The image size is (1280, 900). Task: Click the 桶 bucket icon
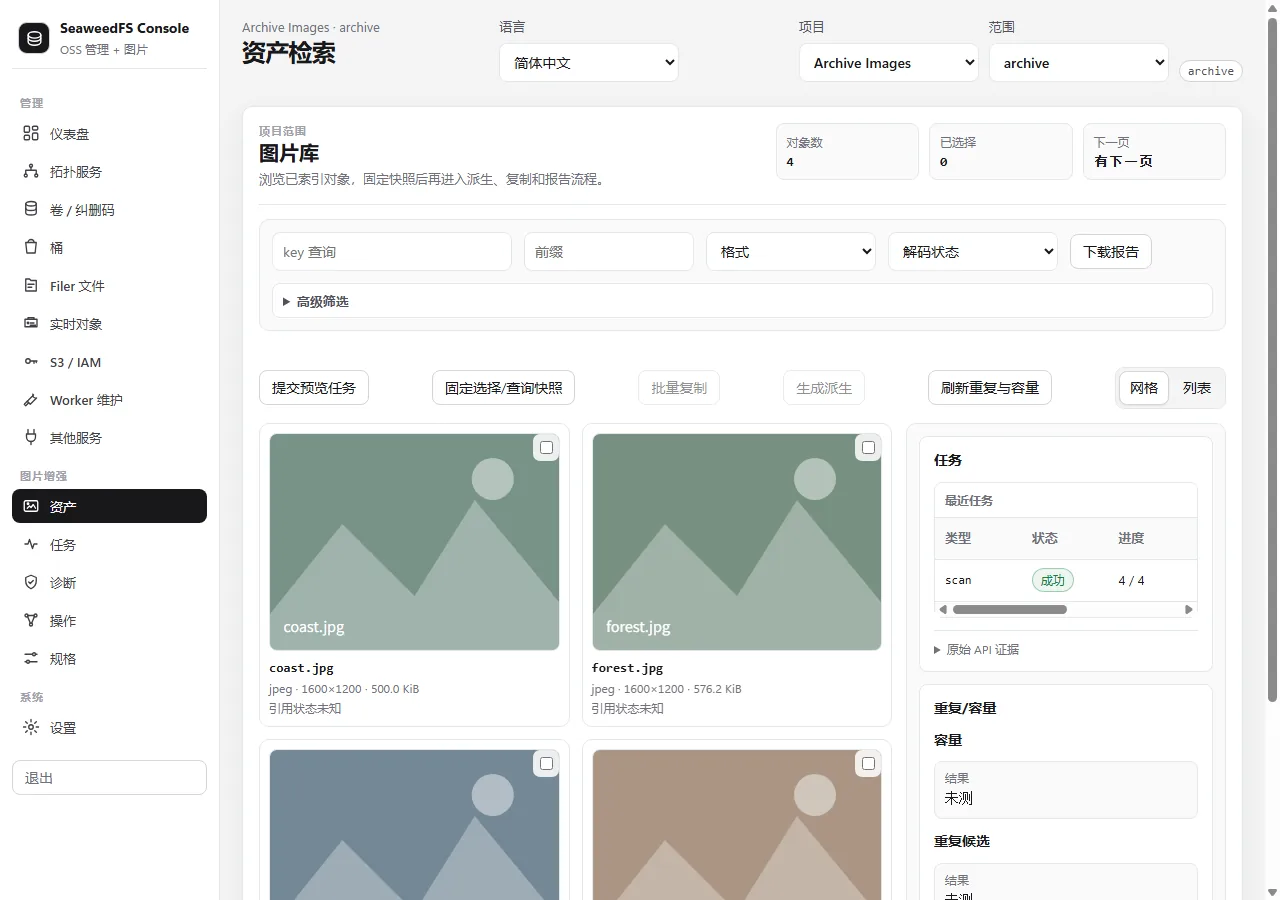(x=31, y=248)
